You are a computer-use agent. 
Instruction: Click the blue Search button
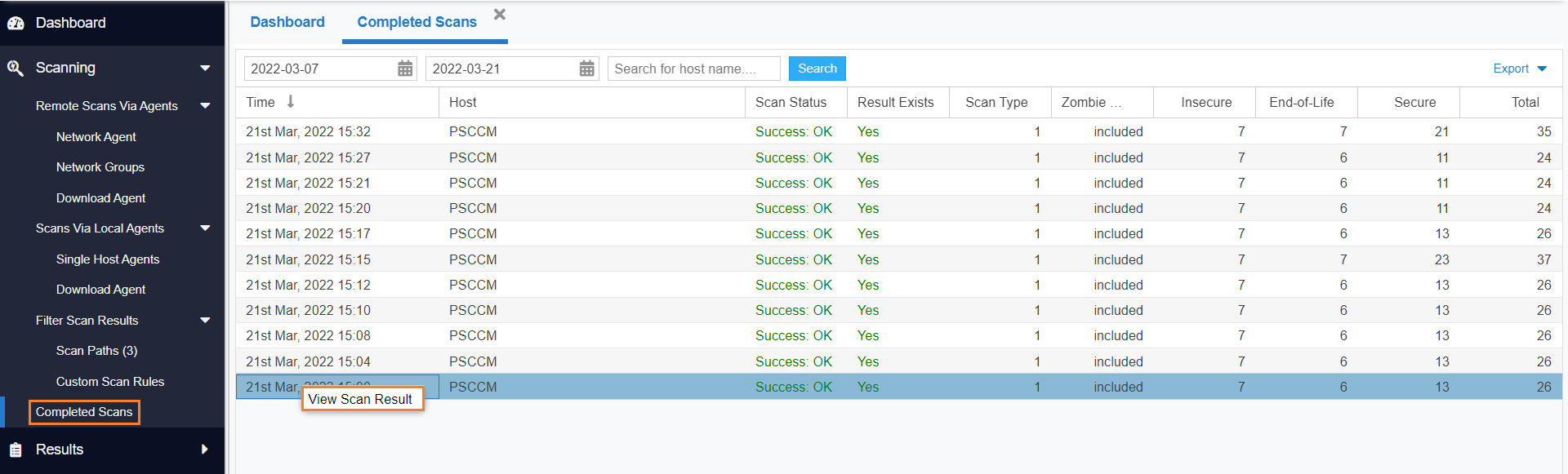tap(817, 69)
